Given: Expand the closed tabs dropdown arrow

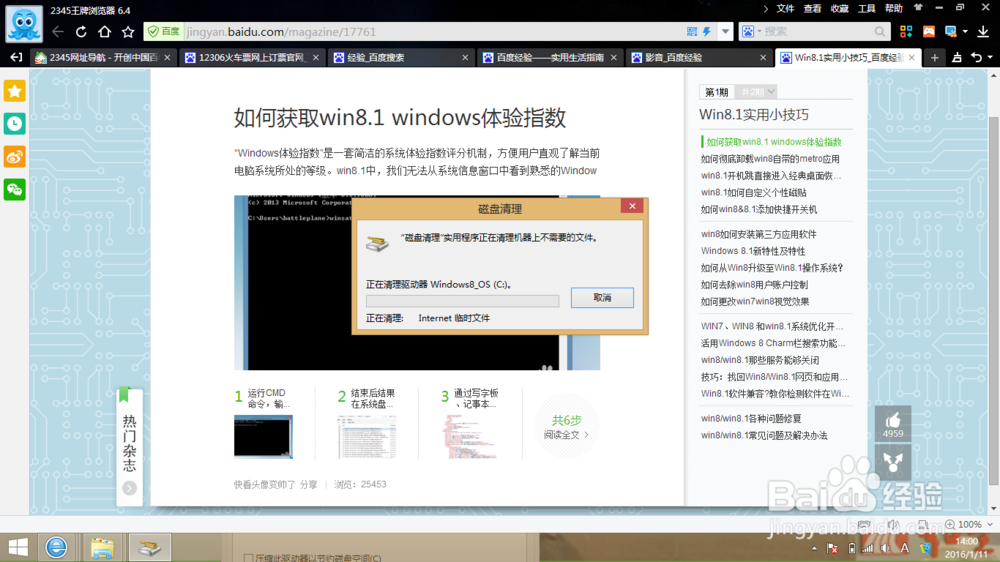Looking at the screenshot, I should point(990,57).
